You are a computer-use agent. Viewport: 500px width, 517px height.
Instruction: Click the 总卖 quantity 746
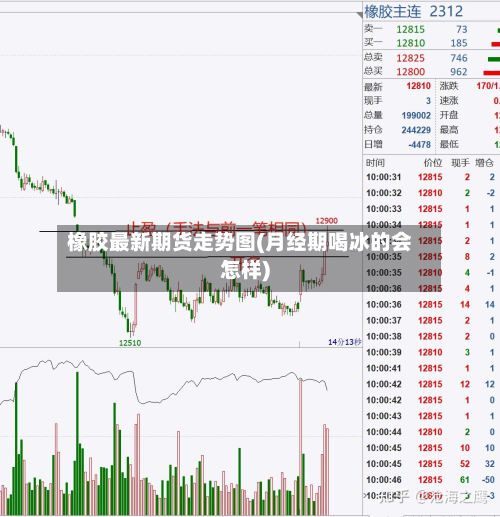click(459, 58)
